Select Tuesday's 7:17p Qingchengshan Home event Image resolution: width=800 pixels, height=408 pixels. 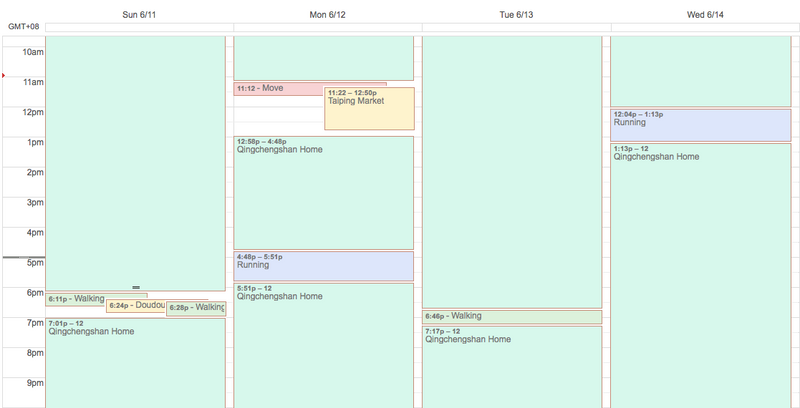512,365
